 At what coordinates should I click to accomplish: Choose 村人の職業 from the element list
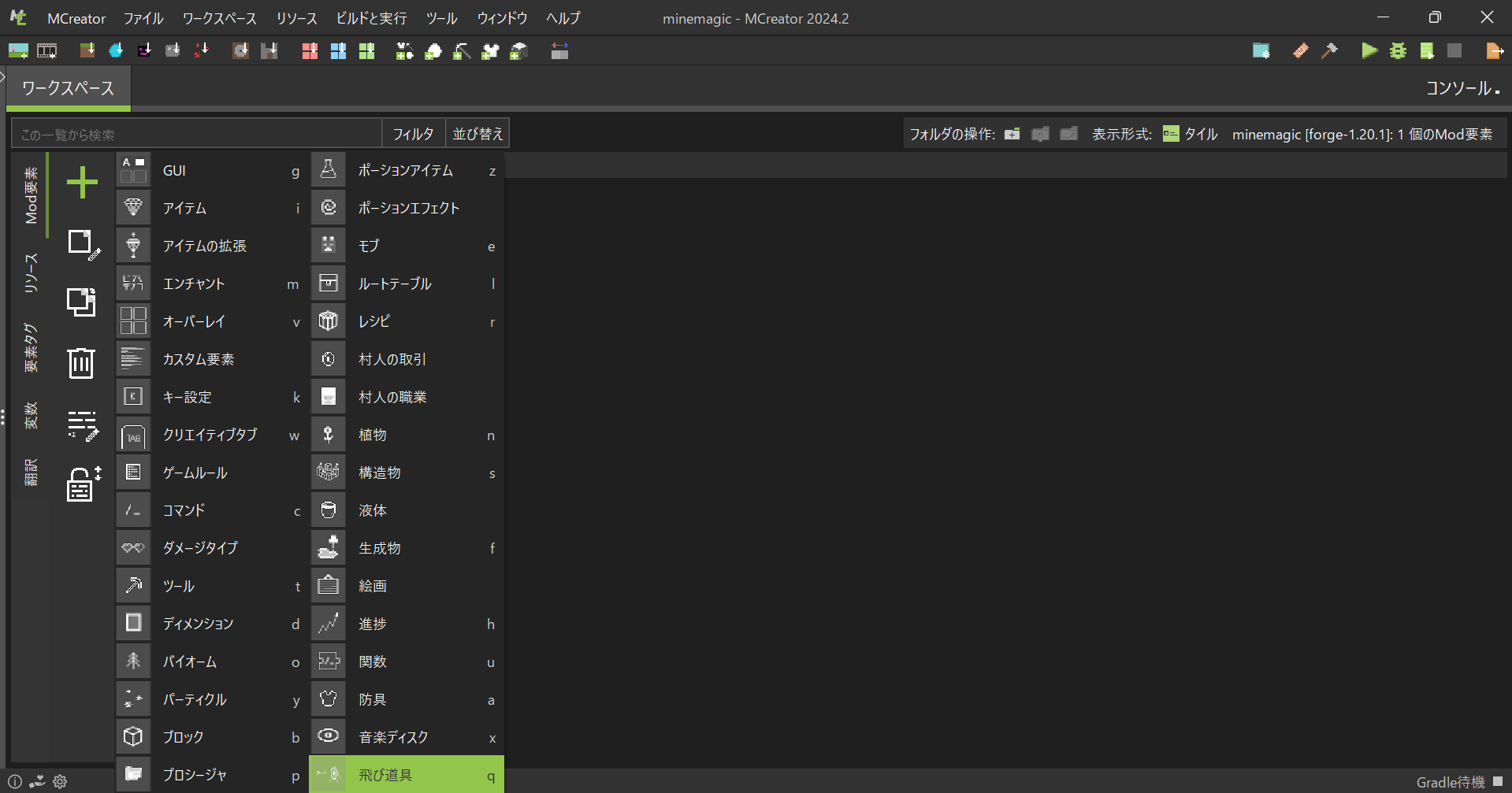[407, 397]
